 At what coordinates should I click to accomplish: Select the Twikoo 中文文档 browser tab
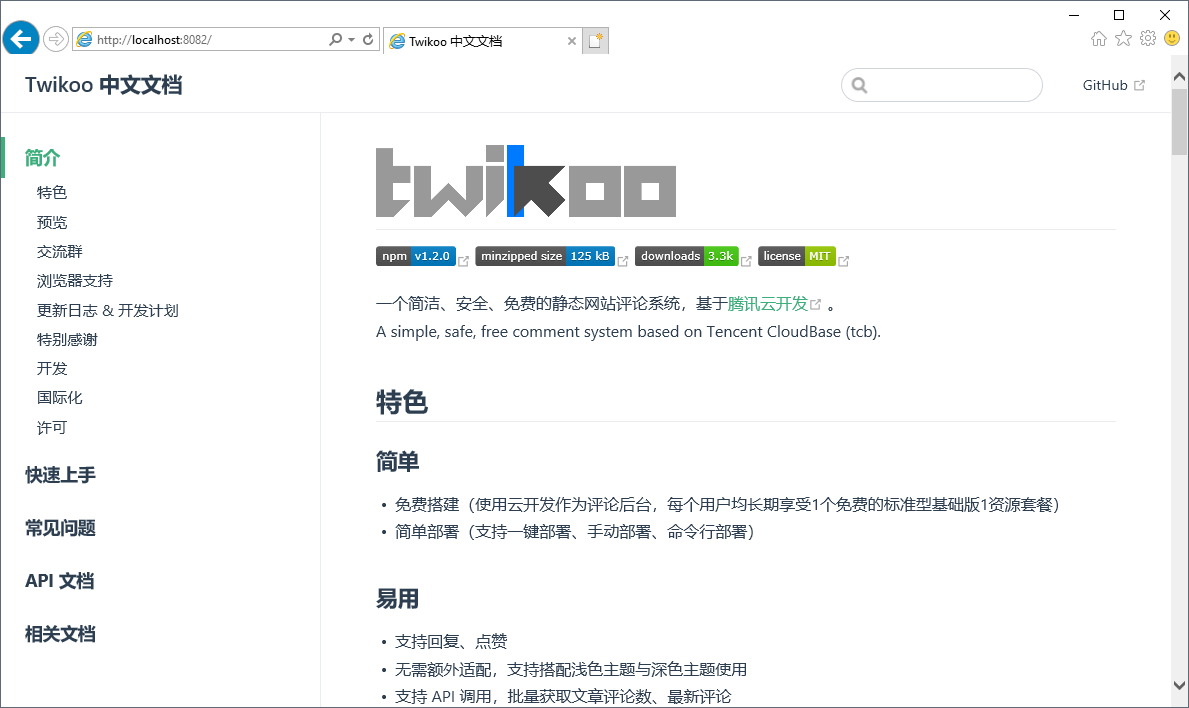click(482, 41)
